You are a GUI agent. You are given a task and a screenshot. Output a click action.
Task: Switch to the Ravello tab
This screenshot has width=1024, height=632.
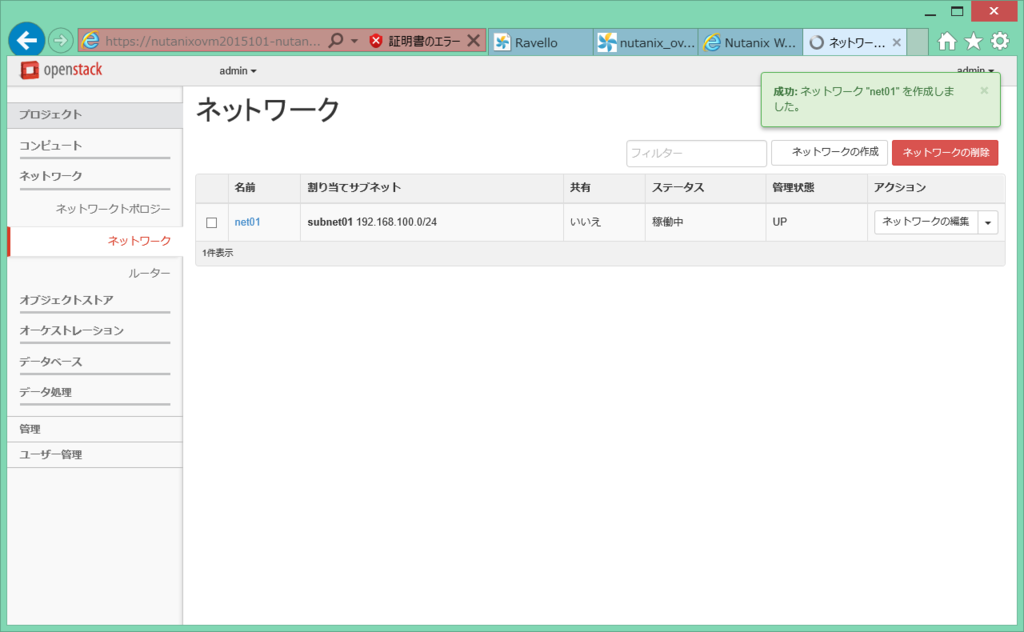541,42
